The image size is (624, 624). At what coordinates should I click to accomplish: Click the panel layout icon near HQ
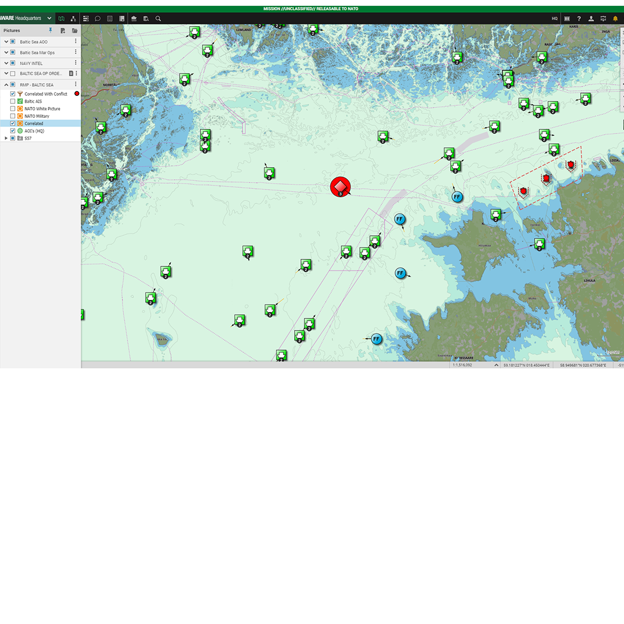coord(567,18)
